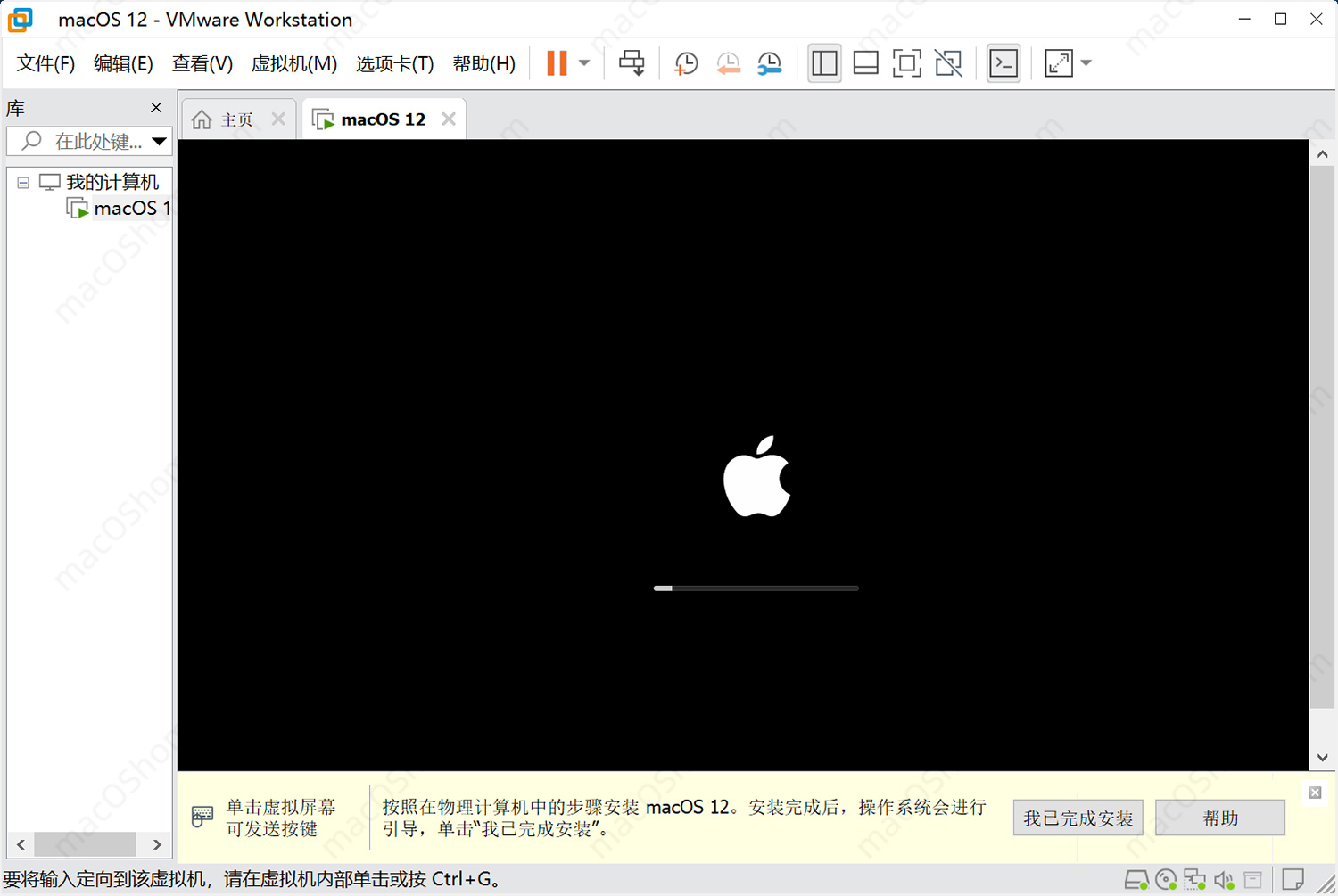Click the macOS boot progress bar
Image resolution: width=1338 pixels, height=896 pixels.
[756, 588]
